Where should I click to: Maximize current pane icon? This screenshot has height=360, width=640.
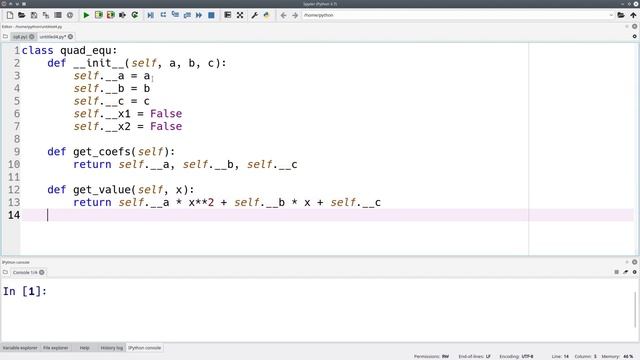pyautogui.click(x=228, y=15)
